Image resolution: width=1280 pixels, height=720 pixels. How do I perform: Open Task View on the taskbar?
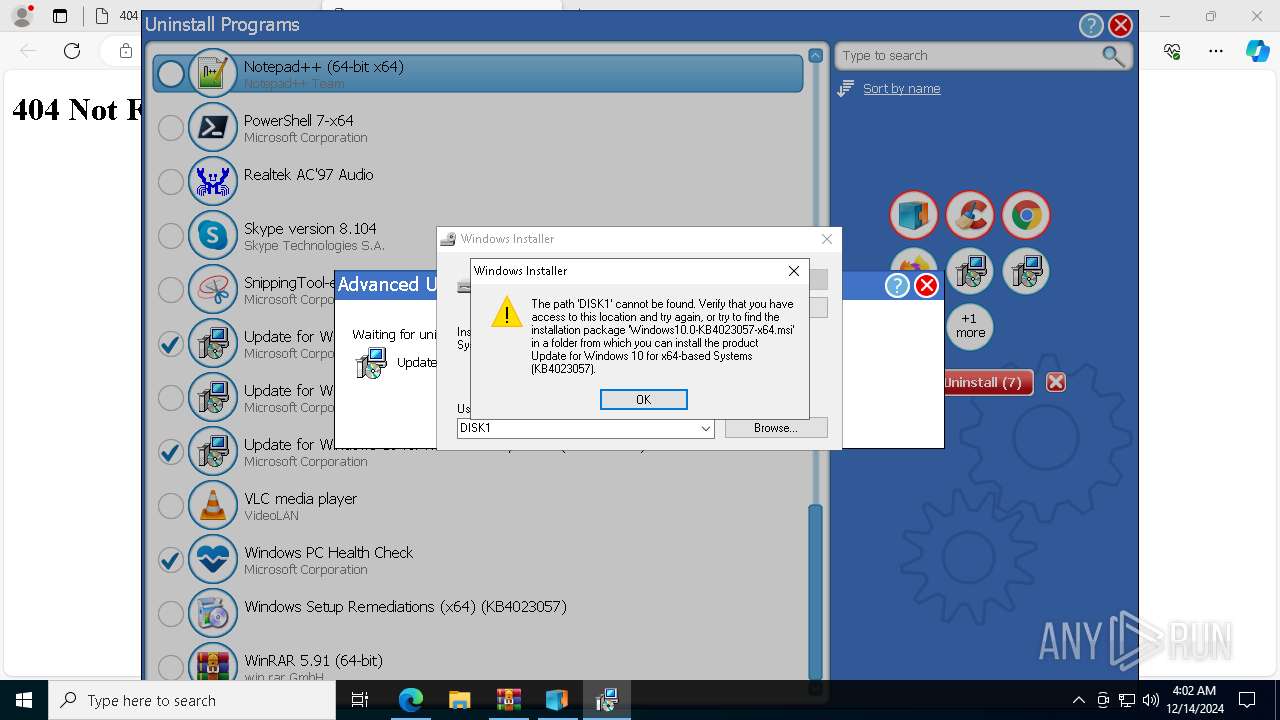(360, 700)
